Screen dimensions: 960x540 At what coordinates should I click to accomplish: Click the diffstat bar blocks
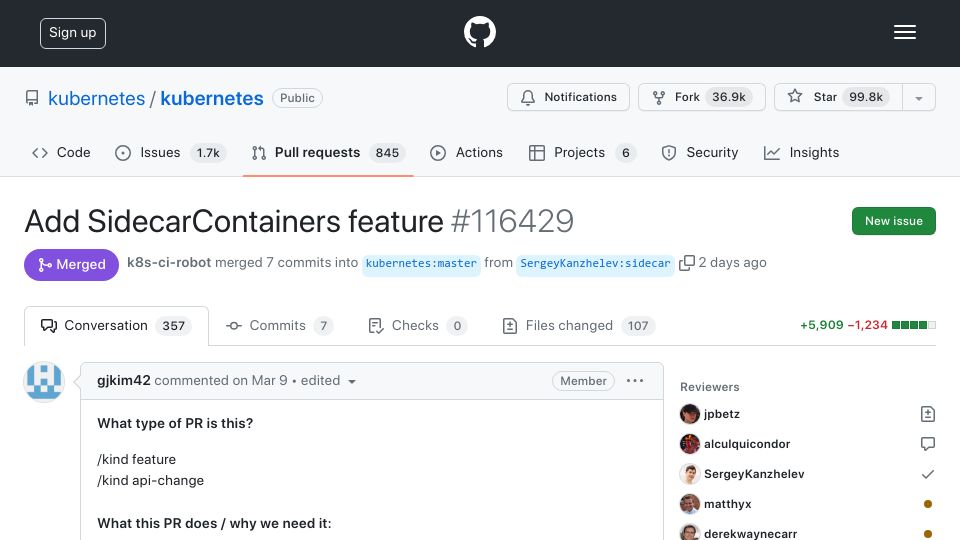tap(913, 325)
